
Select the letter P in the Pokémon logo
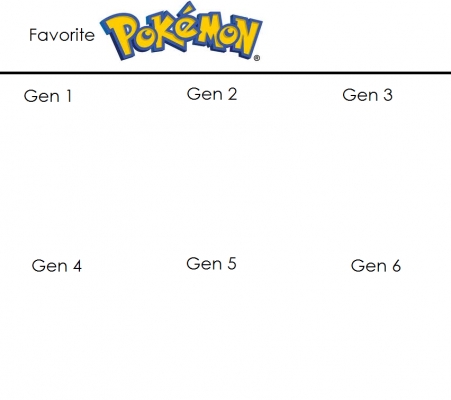pos(120,36)
